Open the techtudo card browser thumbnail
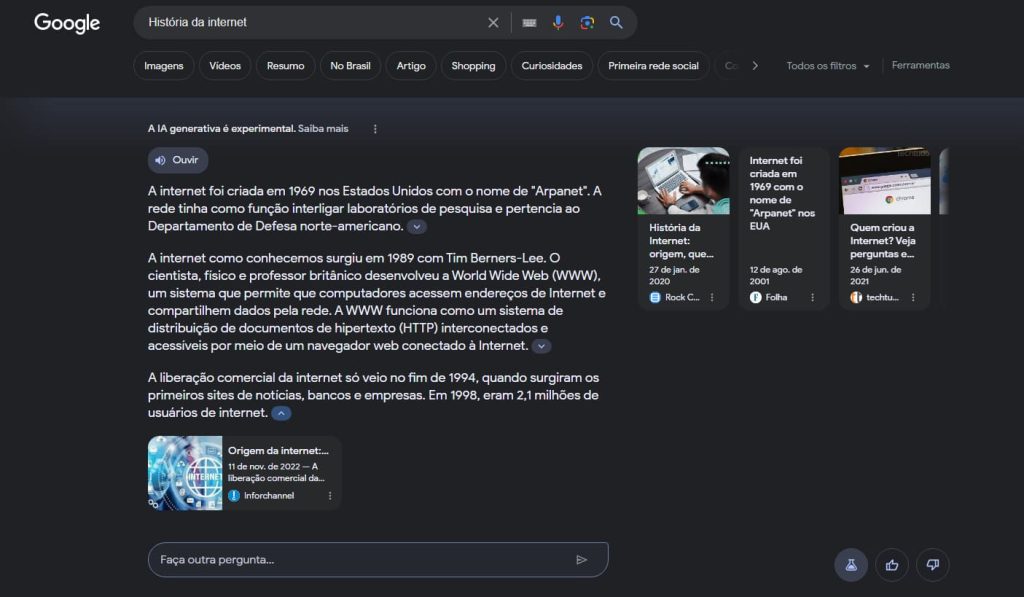1024x597 pixels. point(885,181)
